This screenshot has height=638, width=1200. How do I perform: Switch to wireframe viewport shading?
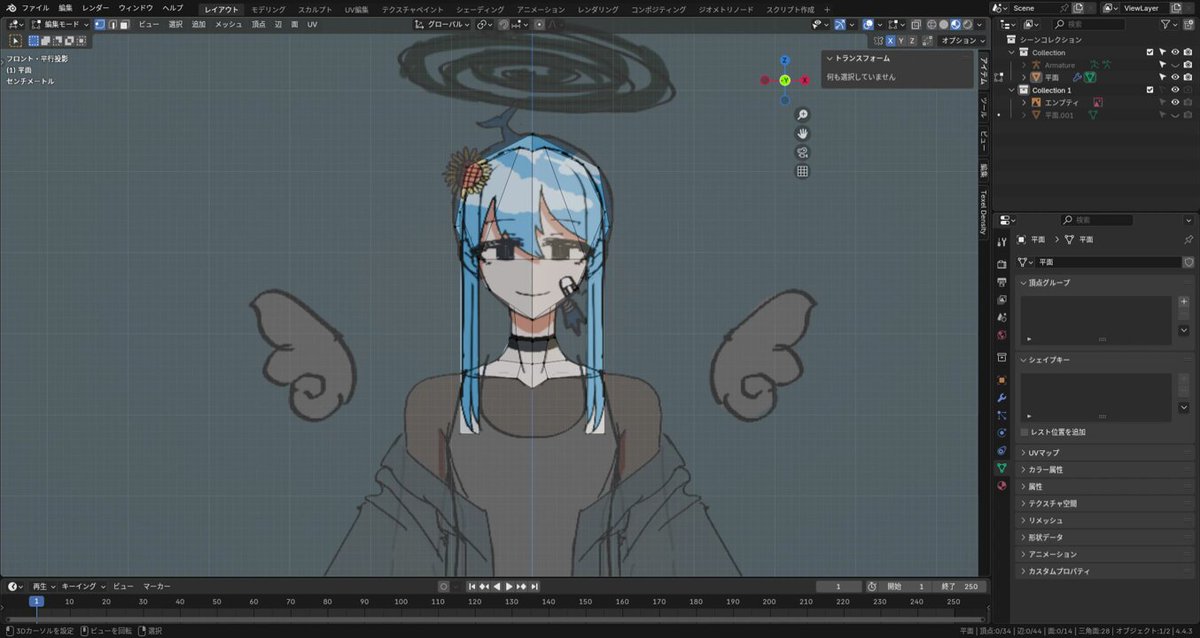(x=932, y=24)
